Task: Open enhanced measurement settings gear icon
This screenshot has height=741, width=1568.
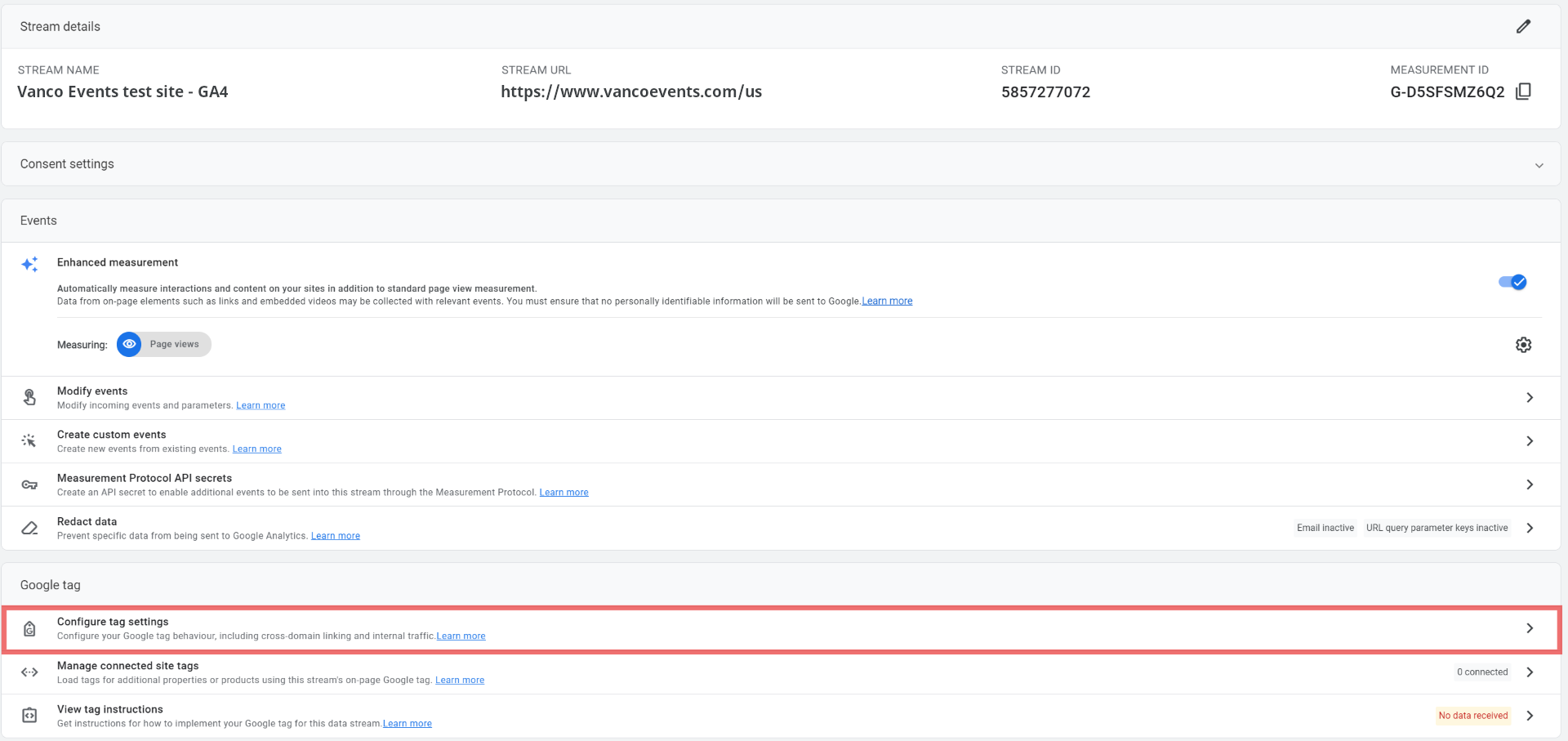Action: 1523,345
